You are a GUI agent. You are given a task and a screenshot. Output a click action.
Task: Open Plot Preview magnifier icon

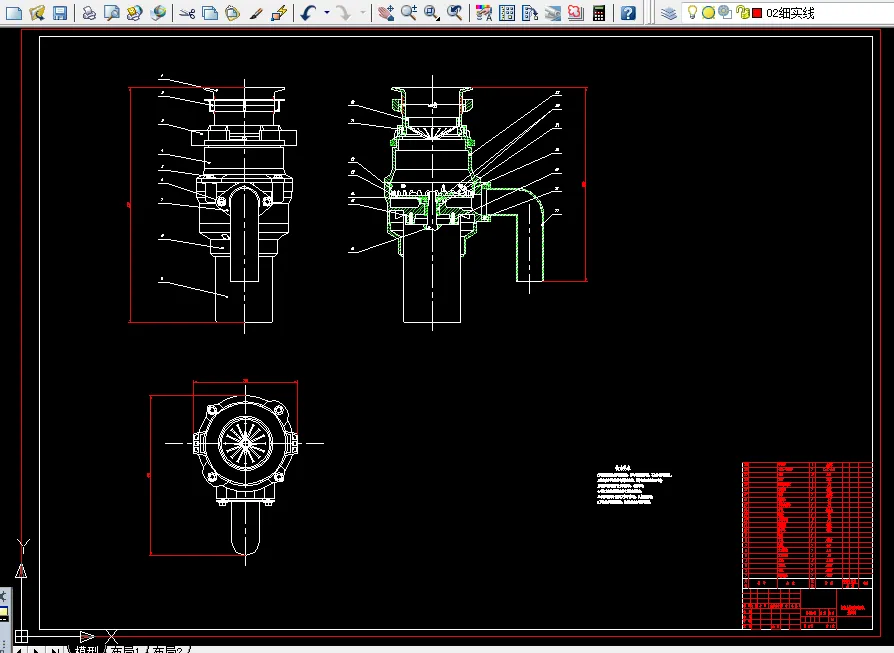[112, 13]
